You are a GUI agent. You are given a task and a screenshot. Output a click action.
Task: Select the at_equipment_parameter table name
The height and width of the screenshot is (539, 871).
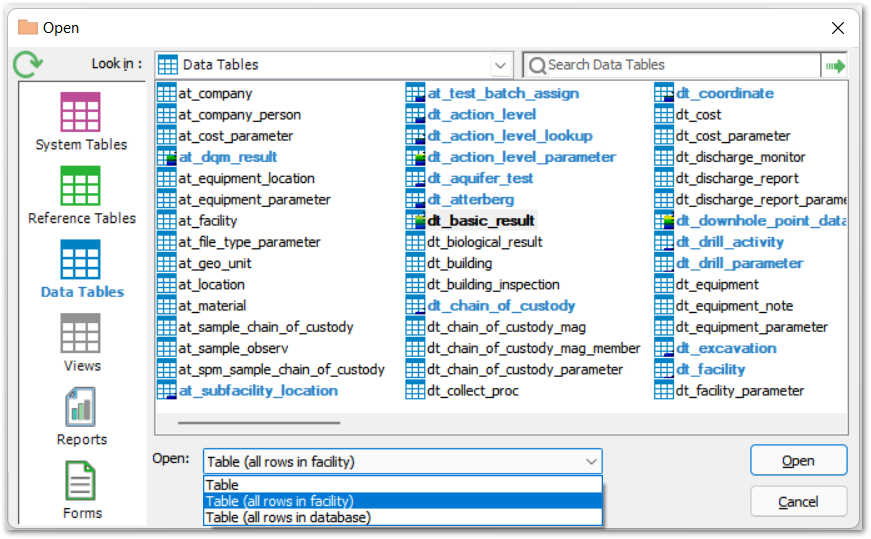(254, 199)
